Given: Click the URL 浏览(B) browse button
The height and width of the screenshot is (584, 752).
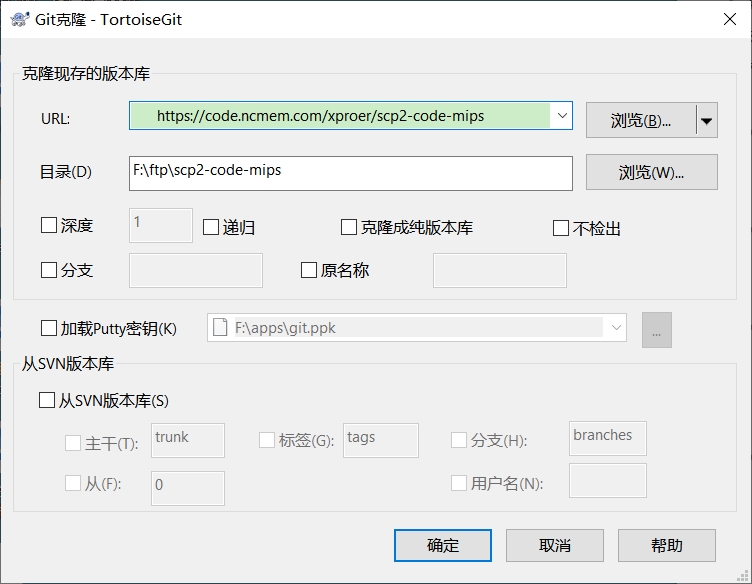Looking at the screenshot, I should pos(640,121).
